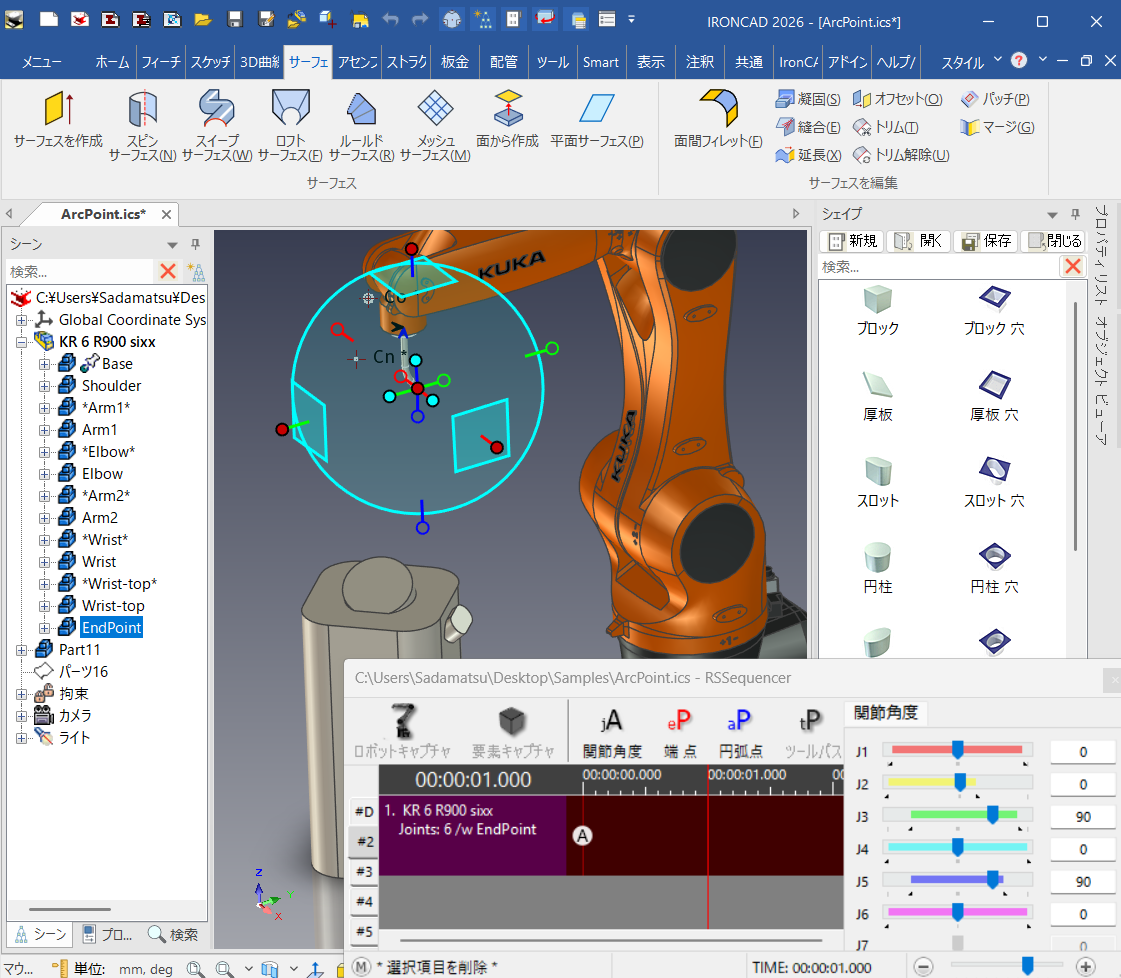Click the トリム (Trim) command

pyautogui.click(x=886, y=127)
